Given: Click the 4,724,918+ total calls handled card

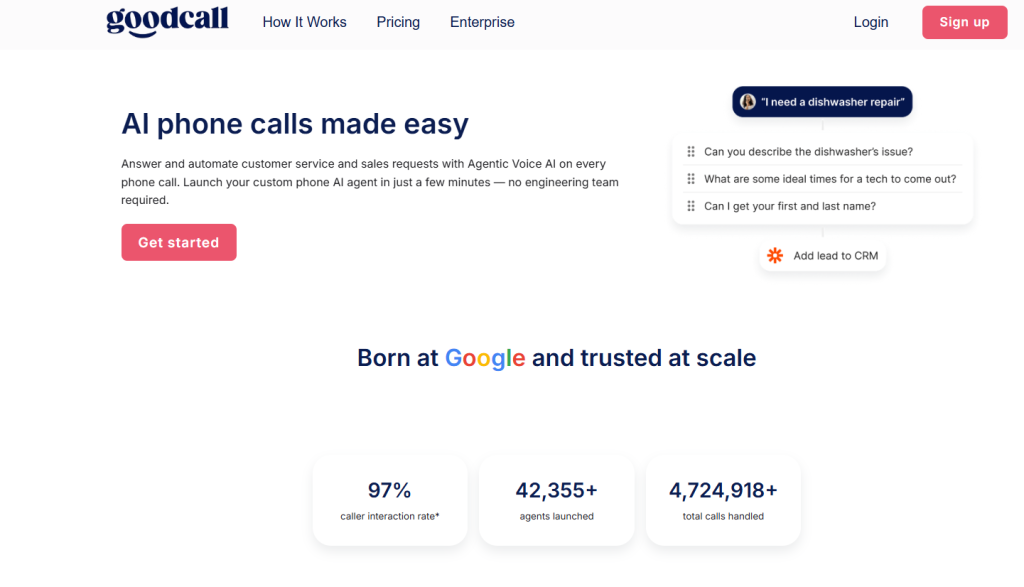Looking at the screenshot, I should tap(723, 500).
